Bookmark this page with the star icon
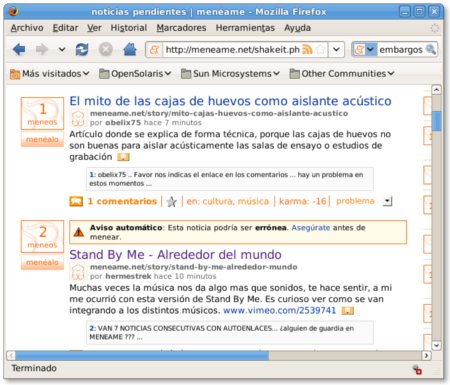This screenshot has width=450, height=385. (x=320, y=50)
